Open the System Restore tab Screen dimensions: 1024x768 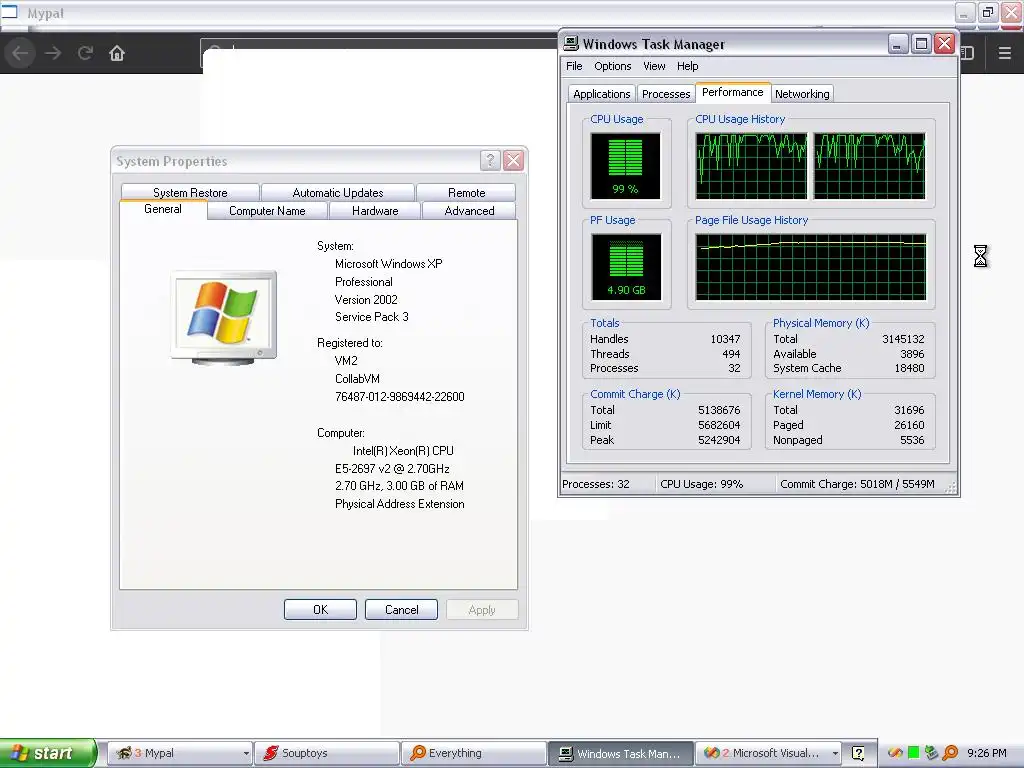[x=190, y=193]
